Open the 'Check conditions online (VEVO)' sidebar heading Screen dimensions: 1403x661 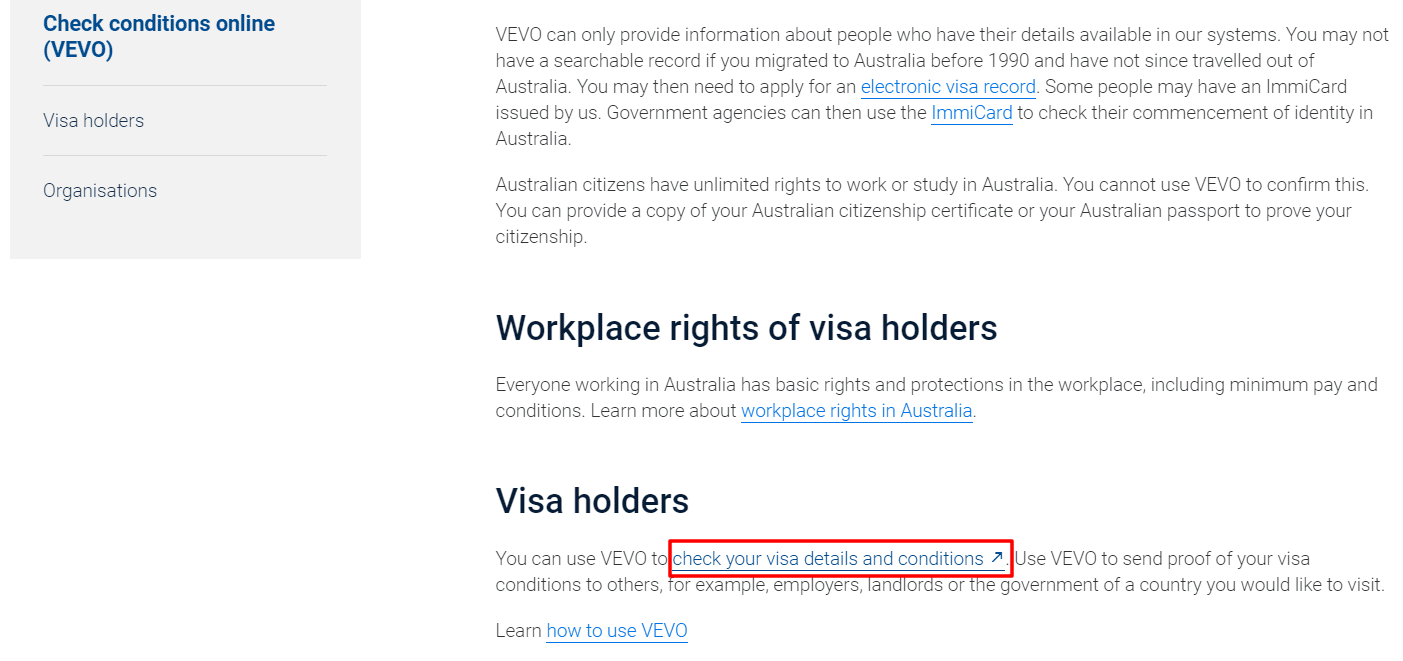159,36
